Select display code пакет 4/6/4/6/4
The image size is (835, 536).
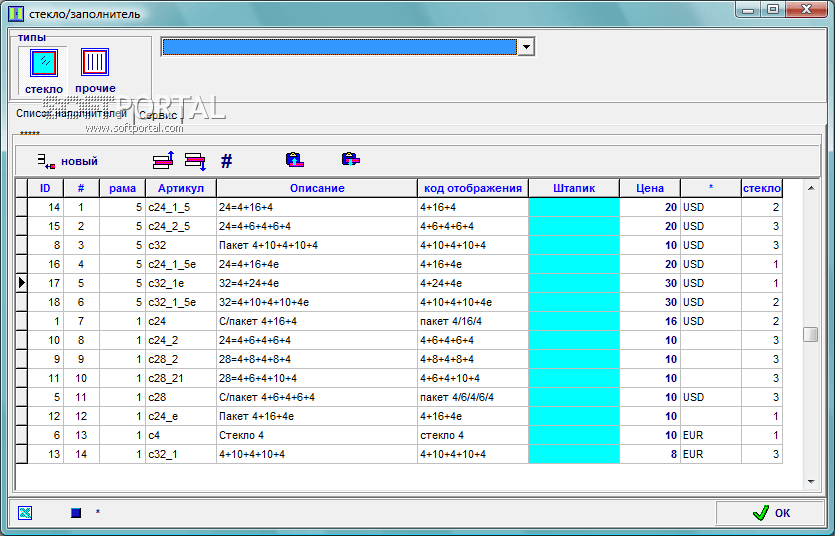(x=473, y=398)
